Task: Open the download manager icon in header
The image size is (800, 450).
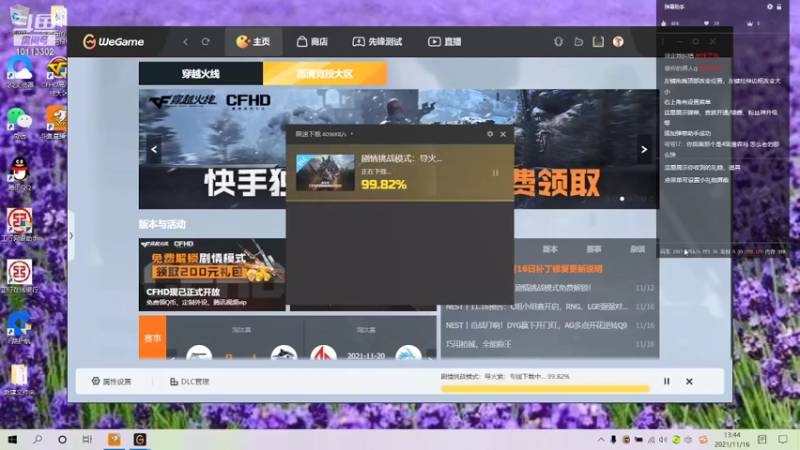Action: click(598, 41)
